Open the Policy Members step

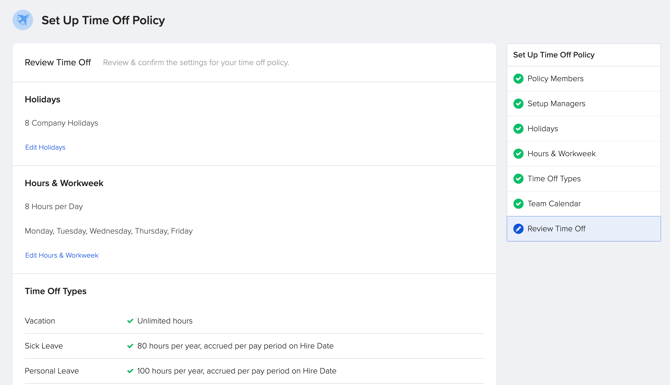click(x=584, y=79)
